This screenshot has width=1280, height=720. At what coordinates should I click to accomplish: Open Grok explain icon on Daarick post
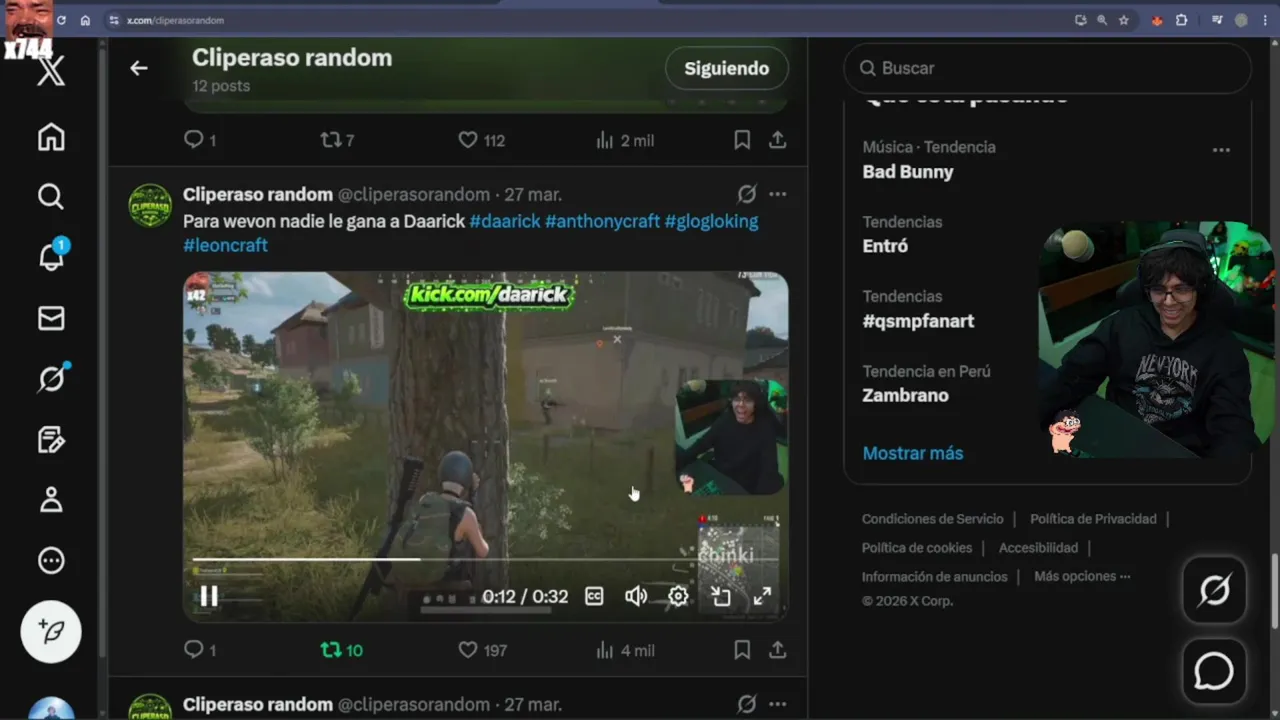point(747,194)
